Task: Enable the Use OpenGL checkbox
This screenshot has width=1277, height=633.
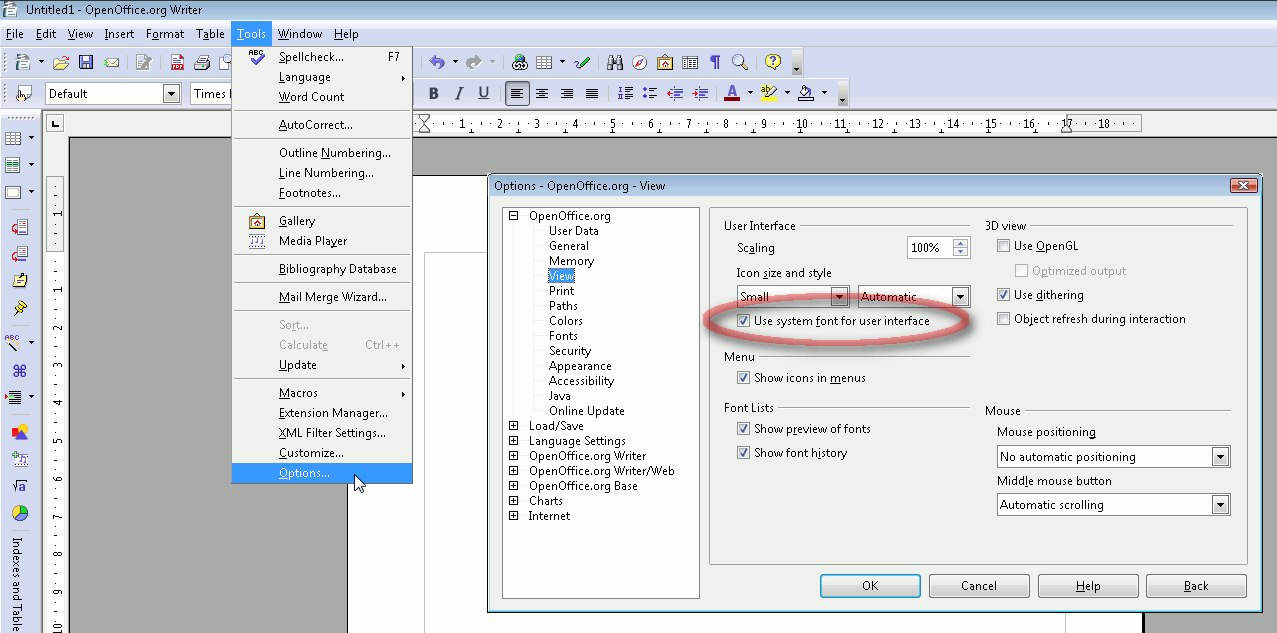Action: (x=1004, y=246)
